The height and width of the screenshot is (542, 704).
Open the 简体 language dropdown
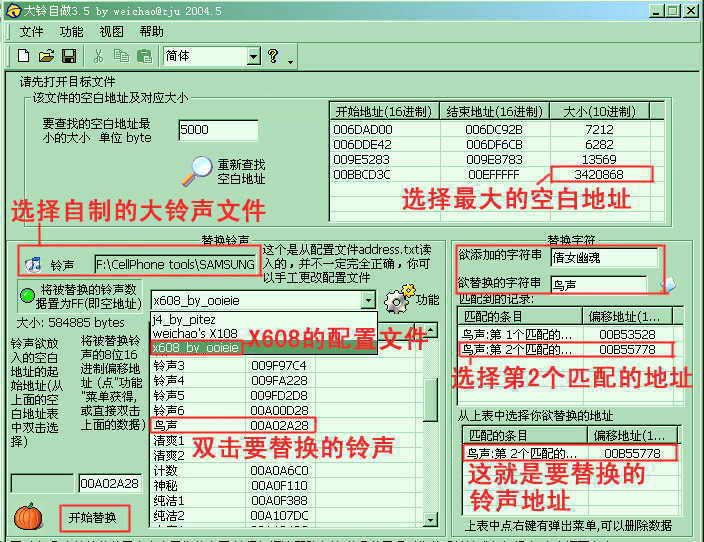[x=253, y=56]
